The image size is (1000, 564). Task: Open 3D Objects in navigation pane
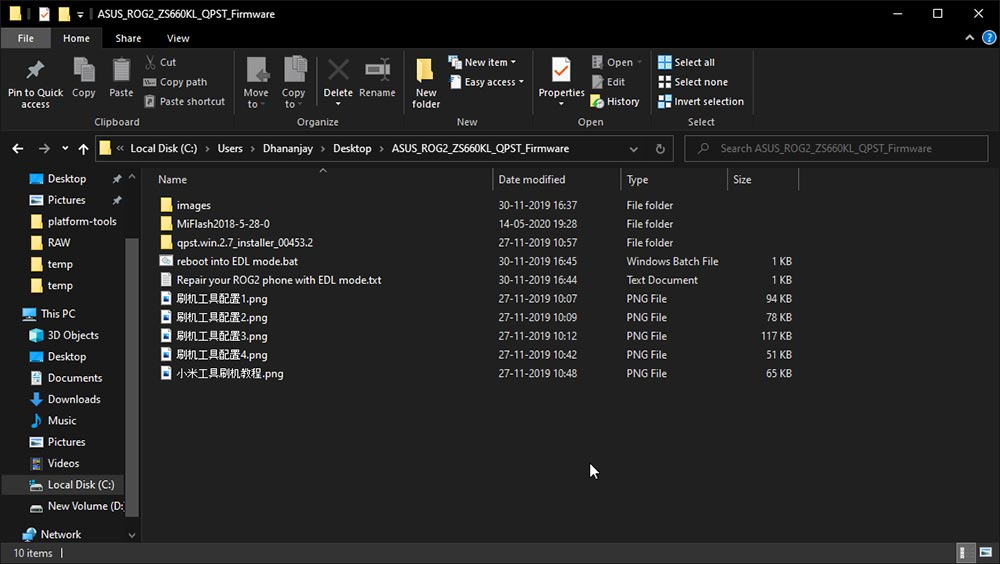pyautogui.click(x=64, y=335)
